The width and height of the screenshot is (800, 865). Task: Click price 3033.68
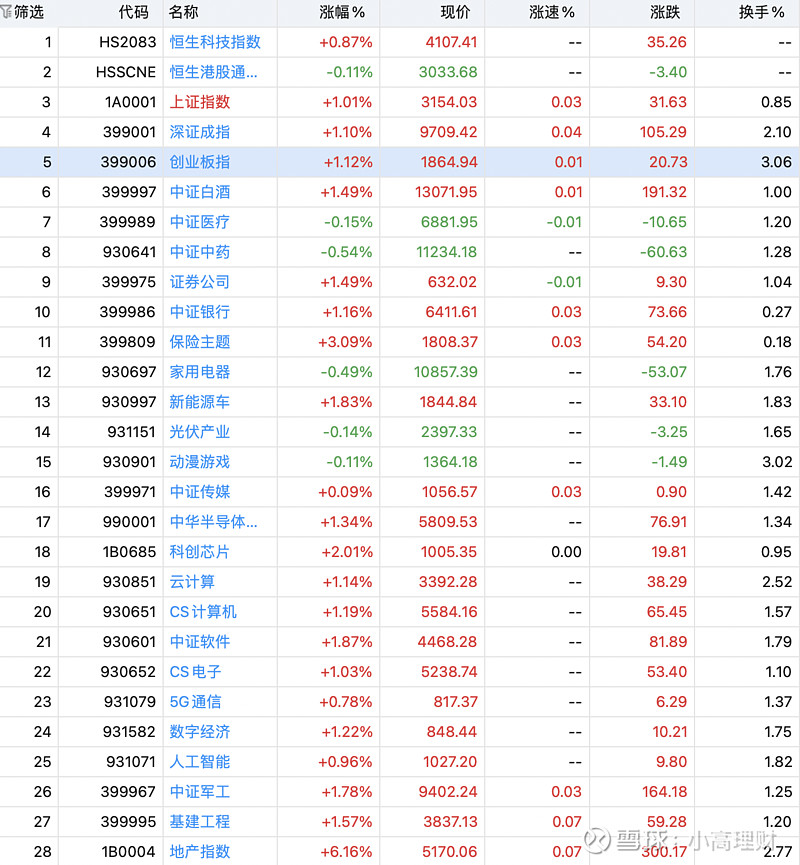(x=448, y=72)
